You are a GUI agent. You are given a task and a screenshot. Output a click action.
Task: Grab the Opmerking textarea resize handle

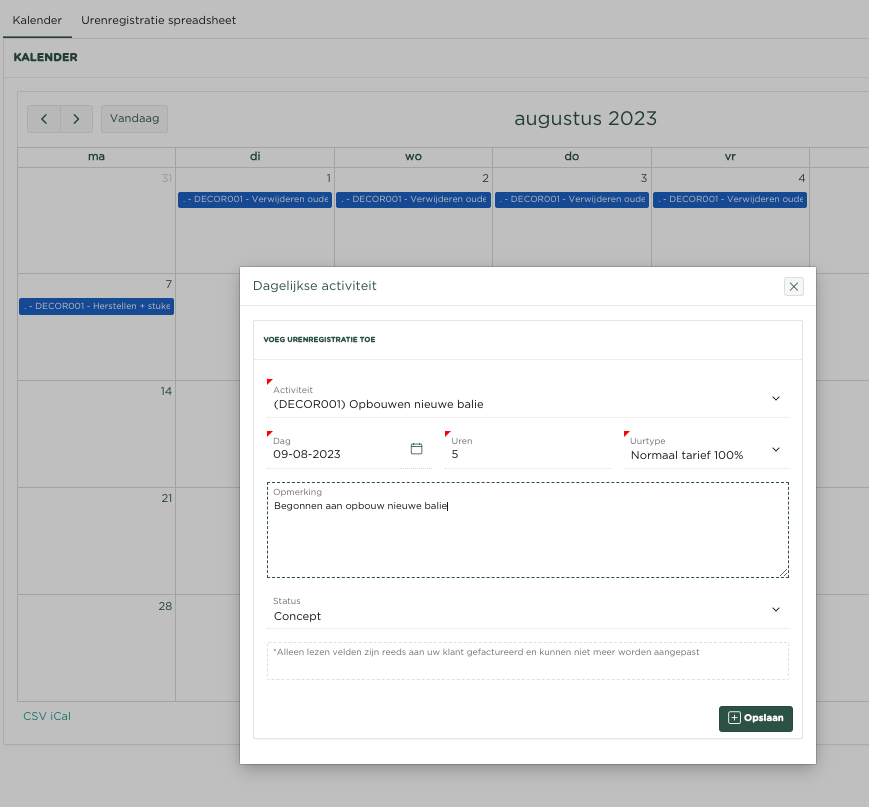(x=783, y=572)
